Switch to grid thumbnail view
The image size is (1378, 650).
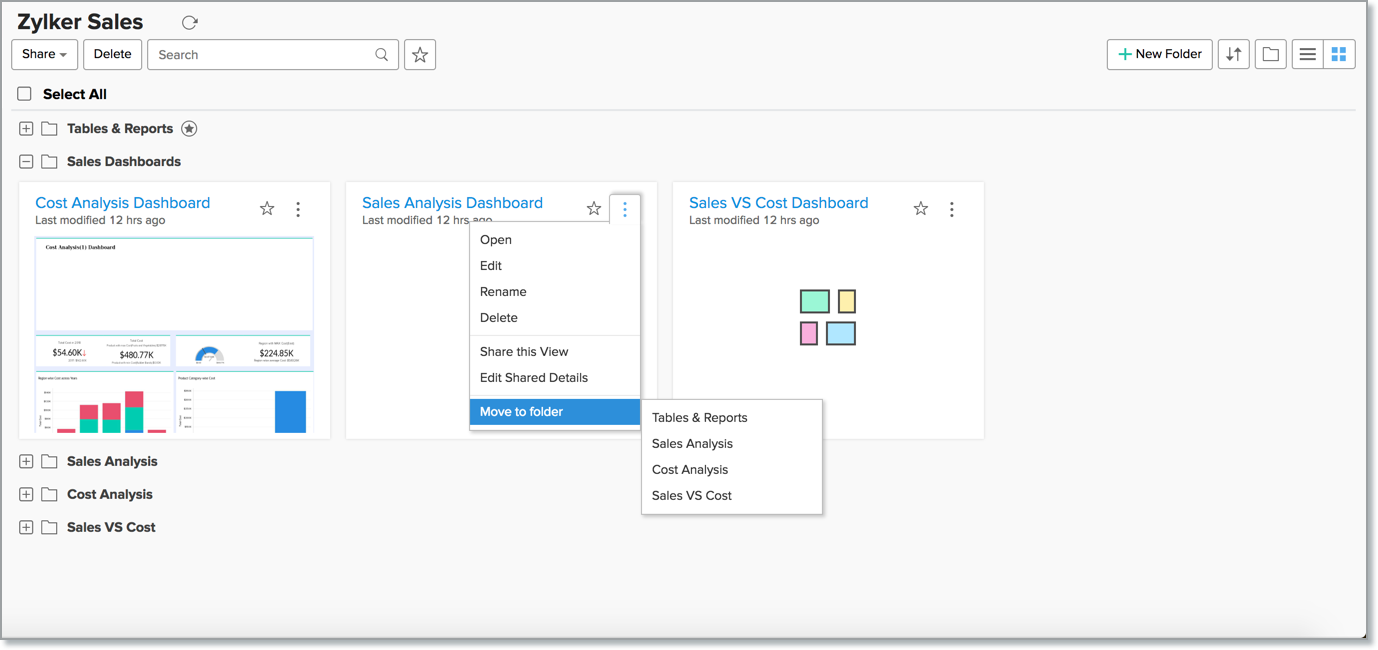[1339, 55]
